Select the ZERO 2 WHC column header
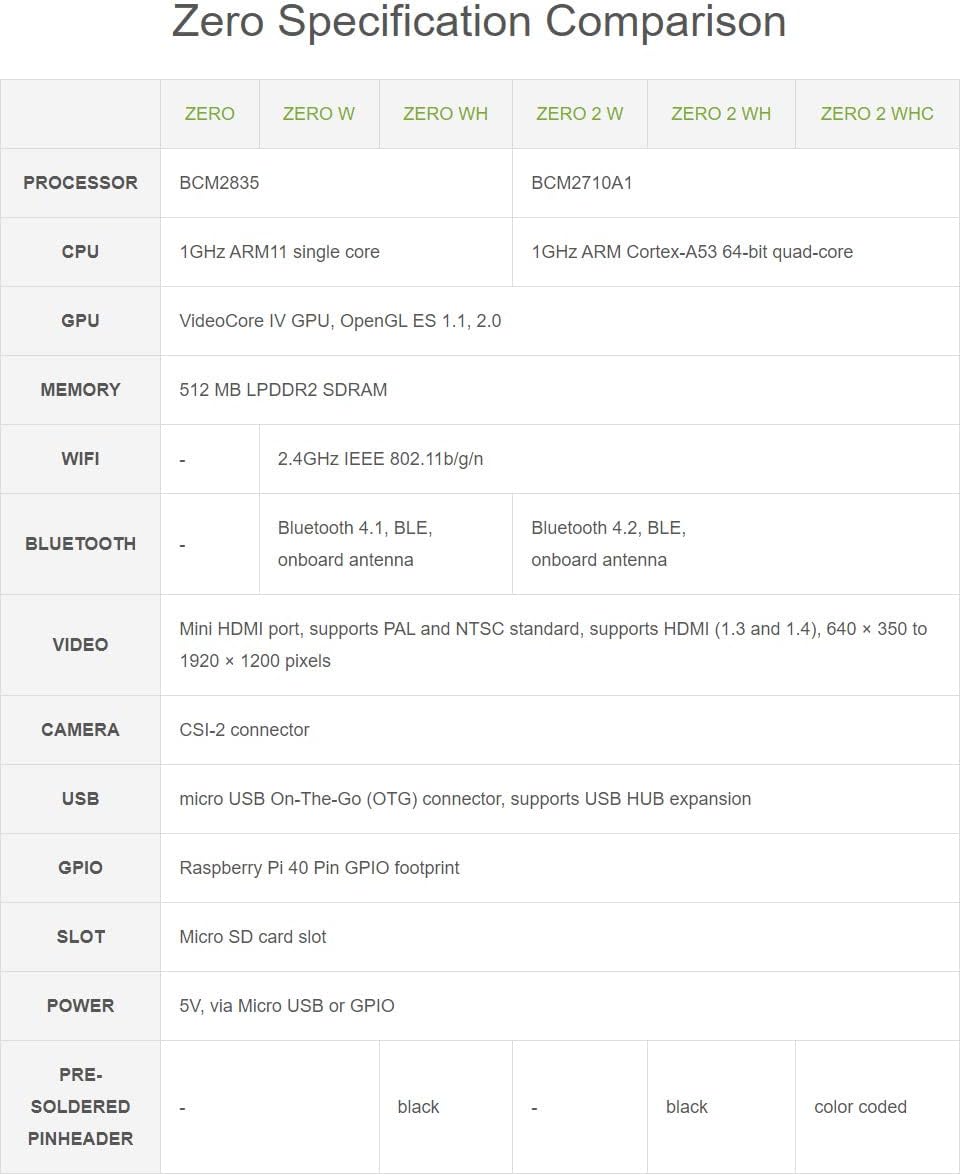The width and height of the screenshot is (960, 1176). [x=876, y=114]
